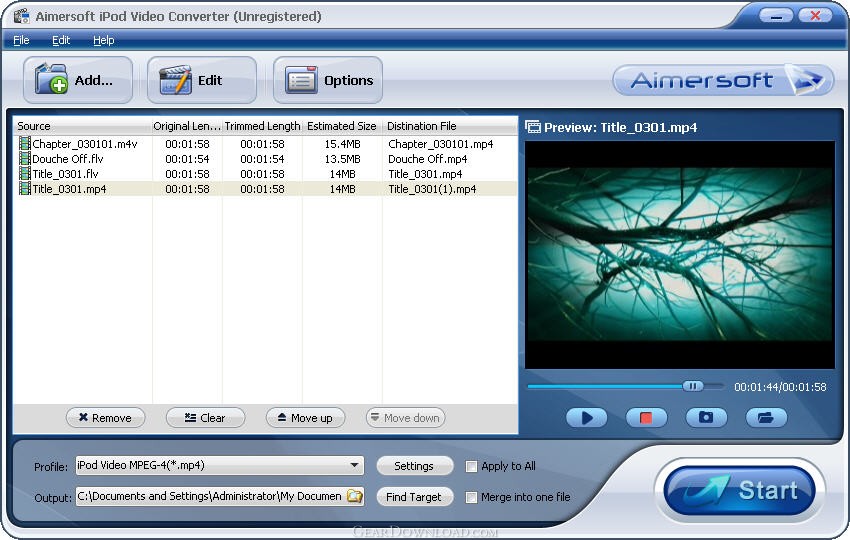This screenshot has width=850, height=540.
Task: Open the snapshot folder icon
Action: (x=765, y=417)
